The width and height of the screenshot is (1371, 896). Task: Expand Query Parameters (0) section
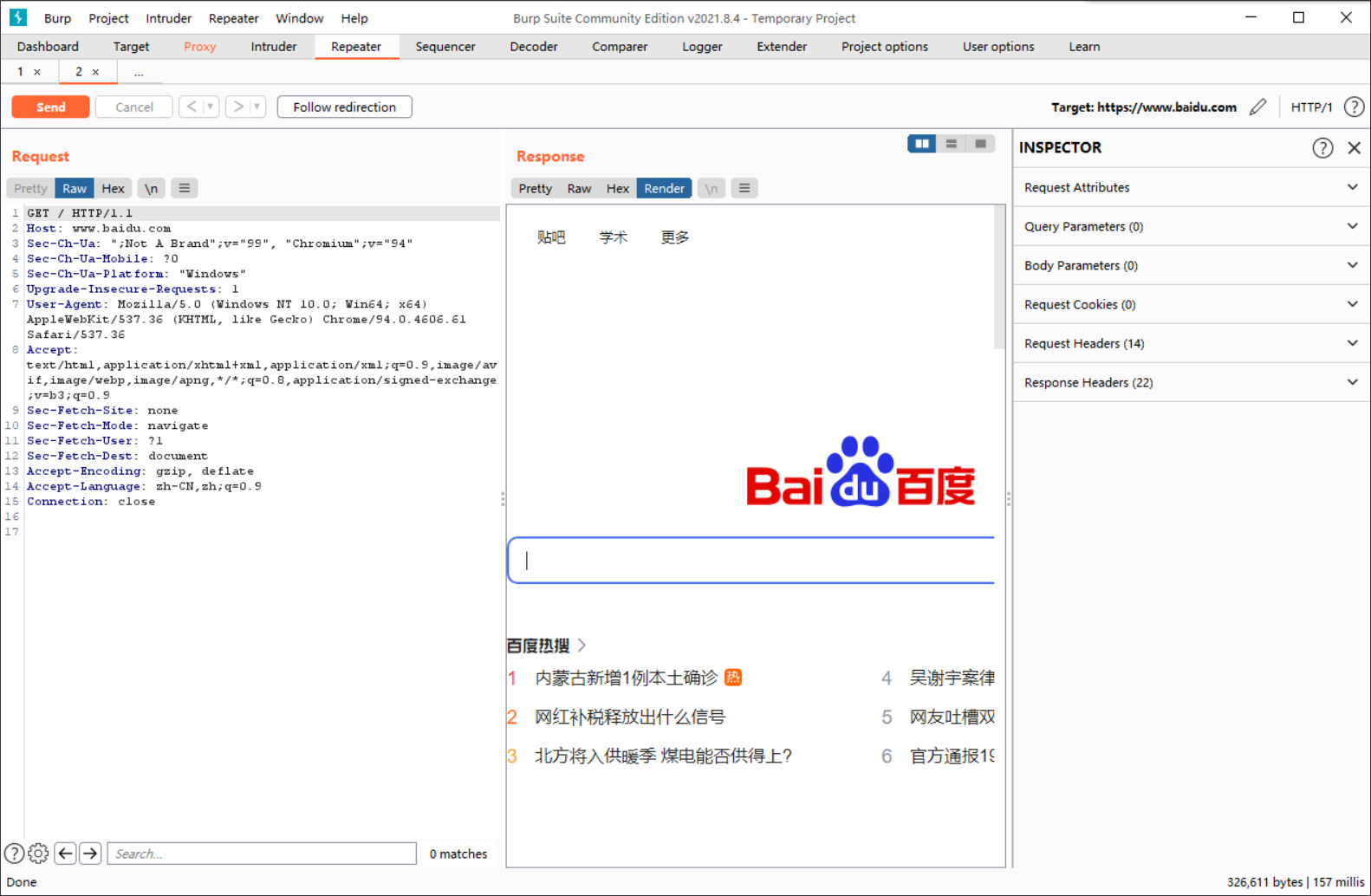click(x=1192, y=226)
